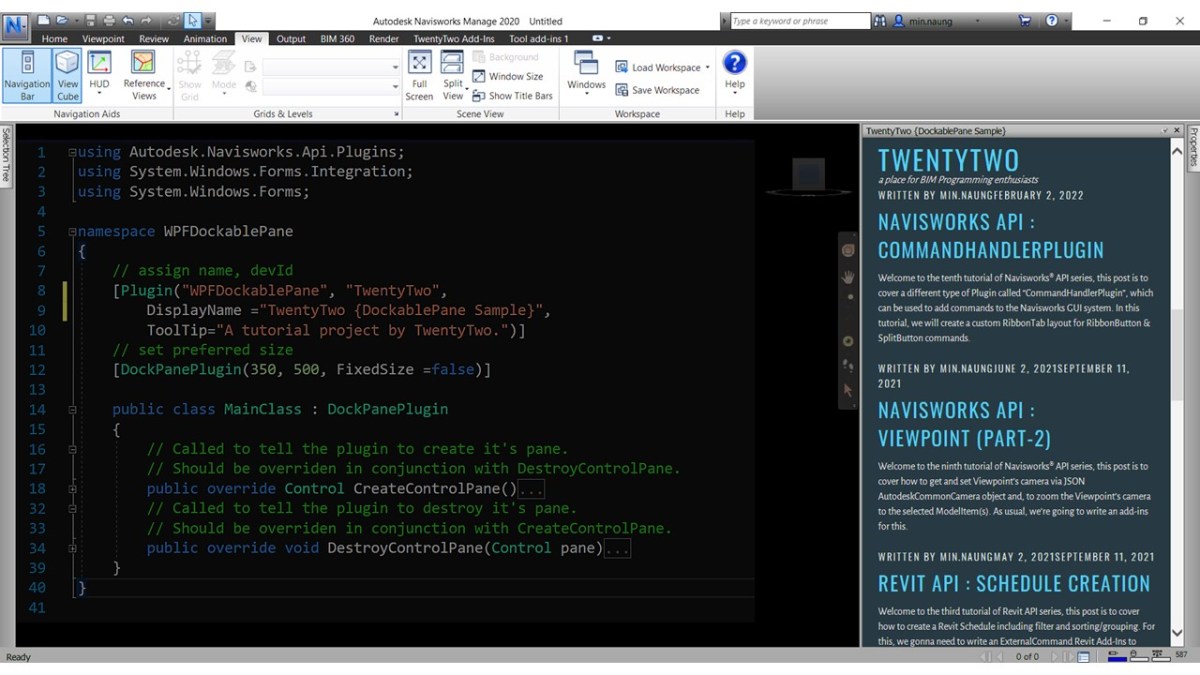Toggle the View Cube button
Image resolution: width=1200 pixels, height=675 pixels.
(x=68, y=76)
